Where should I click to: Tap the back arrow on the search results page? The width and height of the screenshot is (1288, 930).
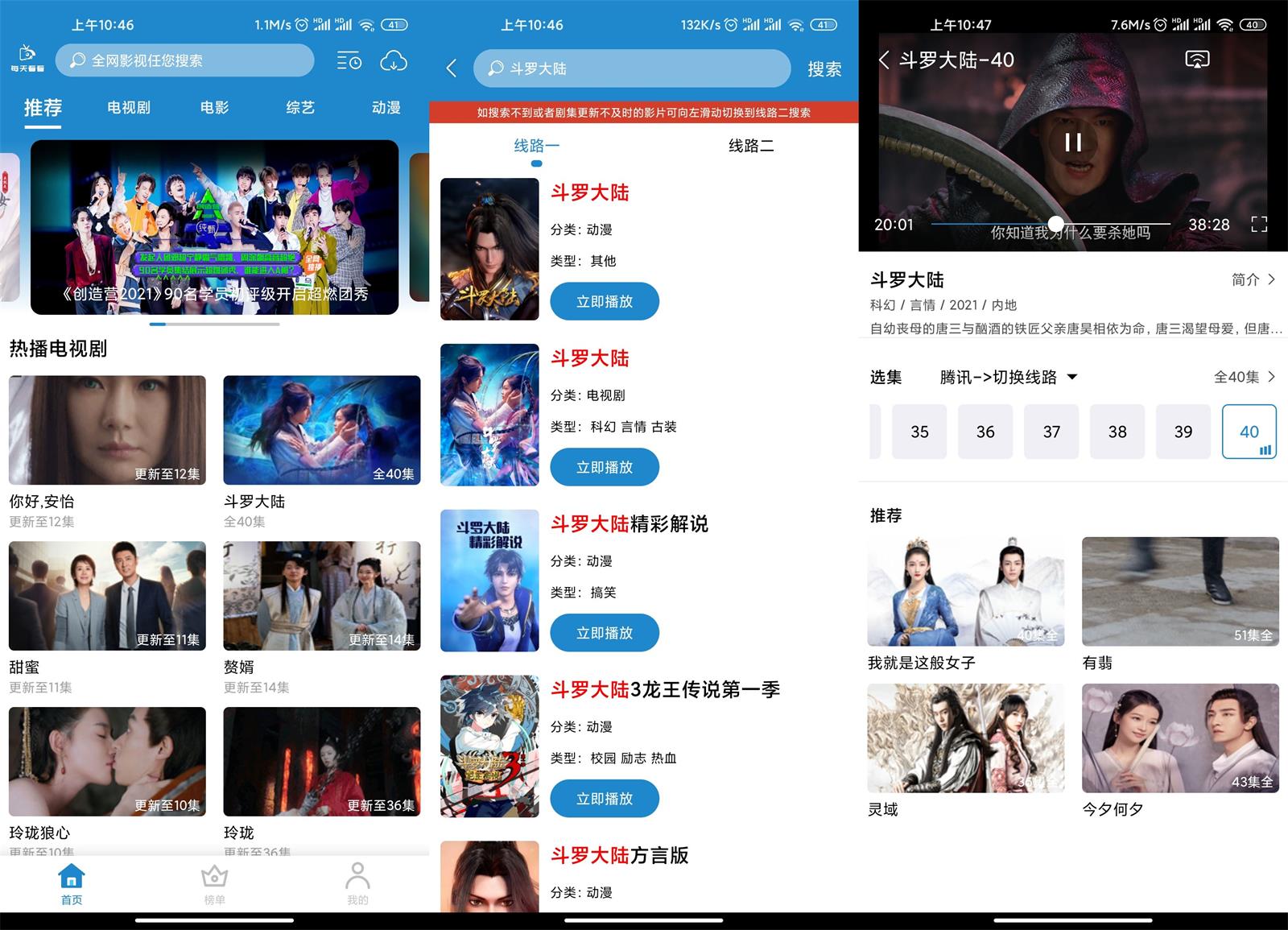coord(451,68)
